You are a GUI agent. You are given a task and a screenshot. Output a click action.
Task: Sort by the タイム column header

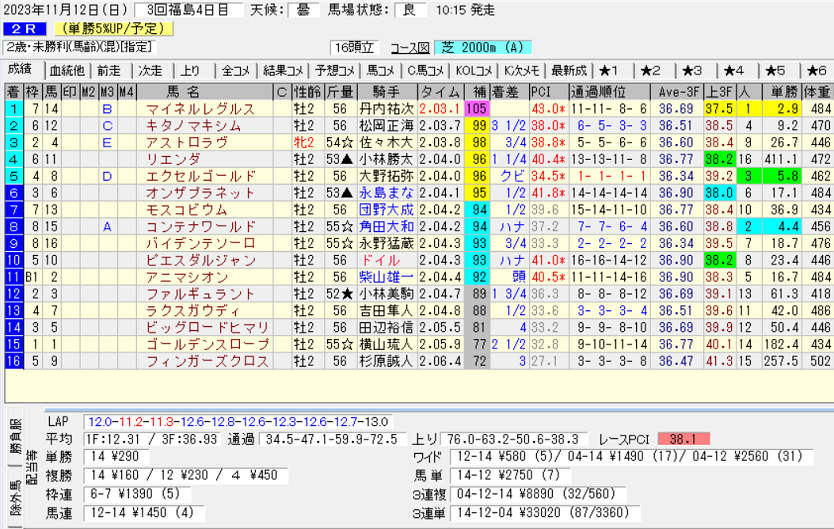439,91
